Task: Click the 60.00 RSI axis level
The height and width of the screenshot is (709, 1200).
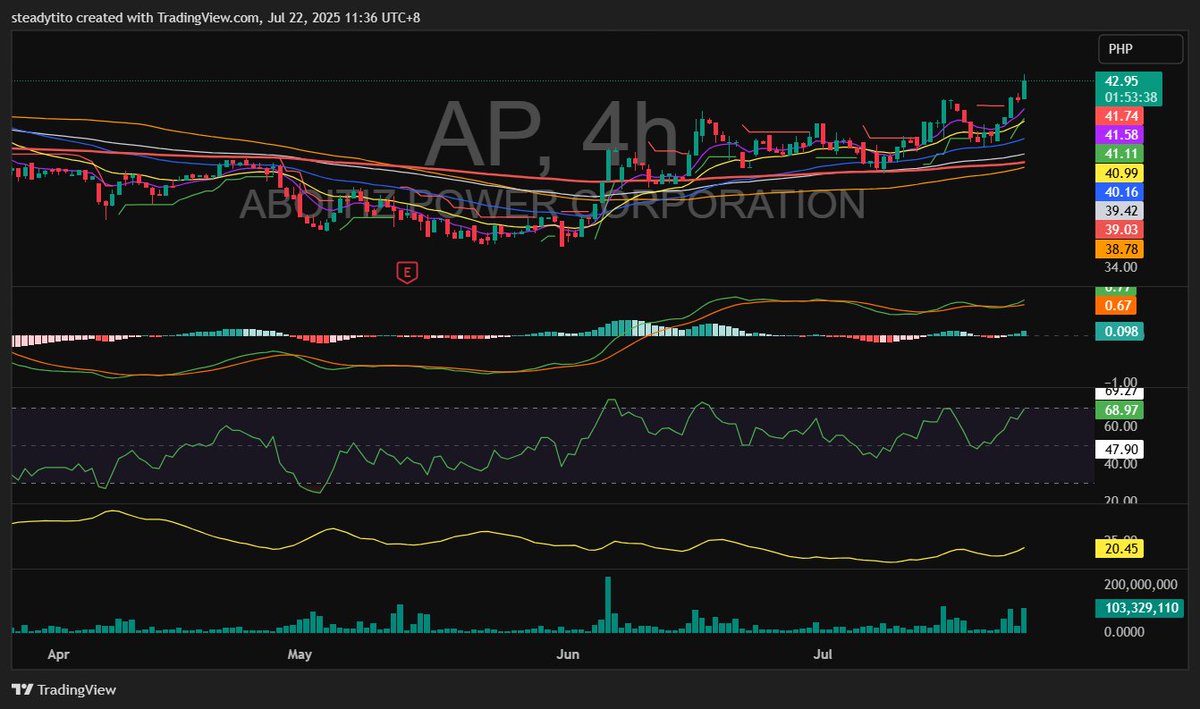Action: click(1120, 426)
